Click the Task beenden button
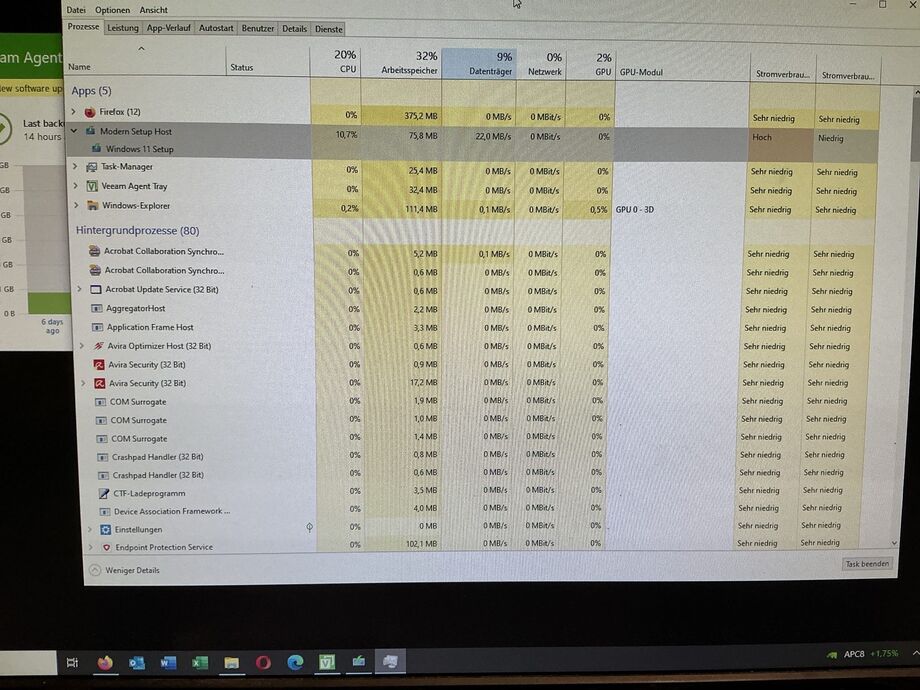This screenshot has height=690, width=920. coord(866,564)
